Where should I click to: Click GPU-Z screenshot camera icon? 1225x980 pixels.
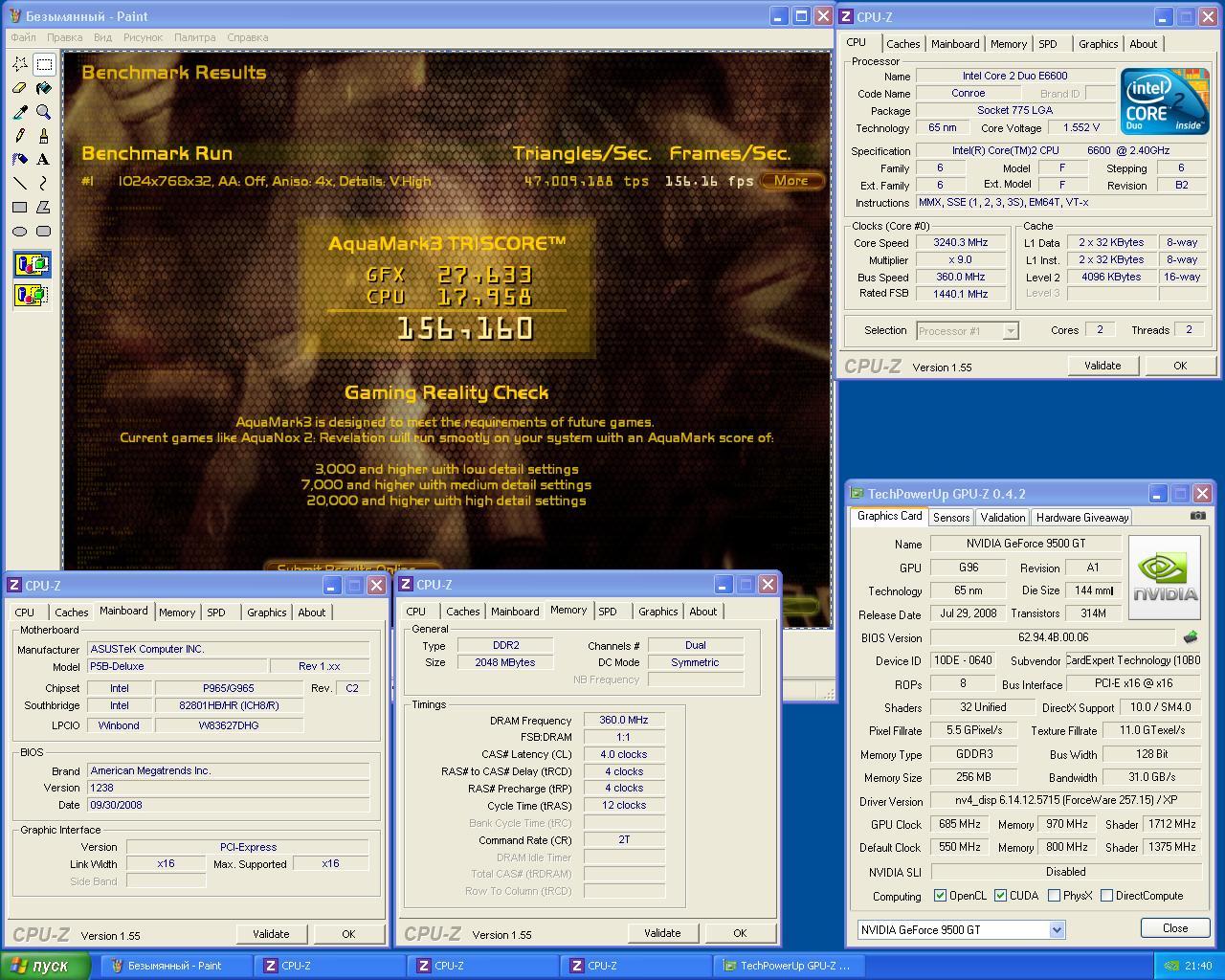pyautogui.click(x=1198, y=515)
